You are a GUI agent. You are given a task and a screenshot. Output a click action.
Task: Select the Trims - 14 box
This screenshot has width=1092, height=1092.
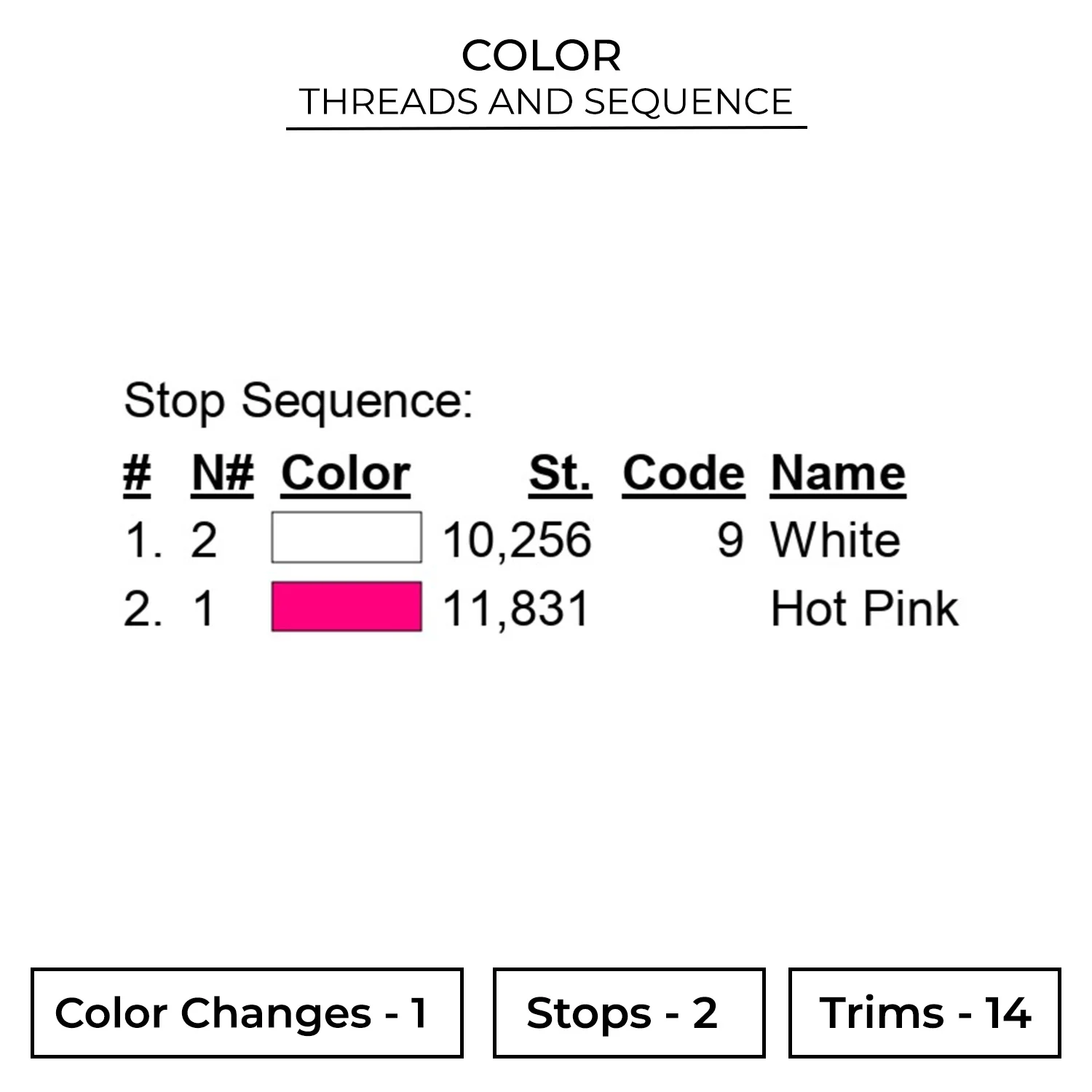[925, 1013]
